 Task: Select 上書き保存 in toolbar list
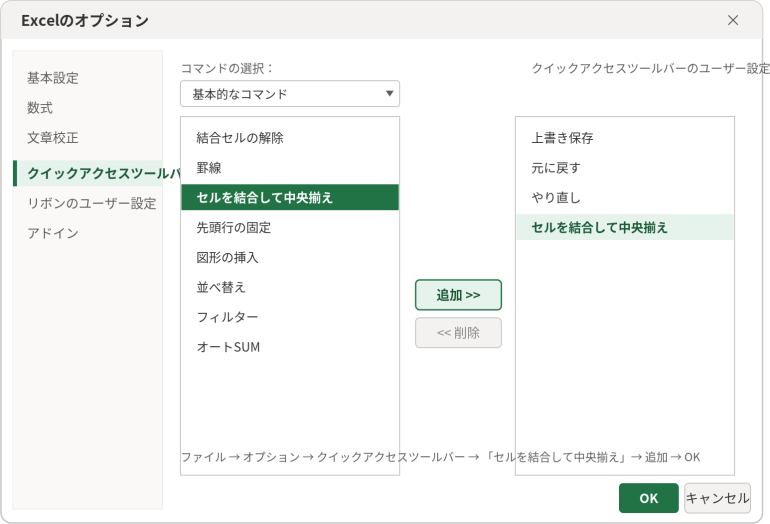(625, 138)
